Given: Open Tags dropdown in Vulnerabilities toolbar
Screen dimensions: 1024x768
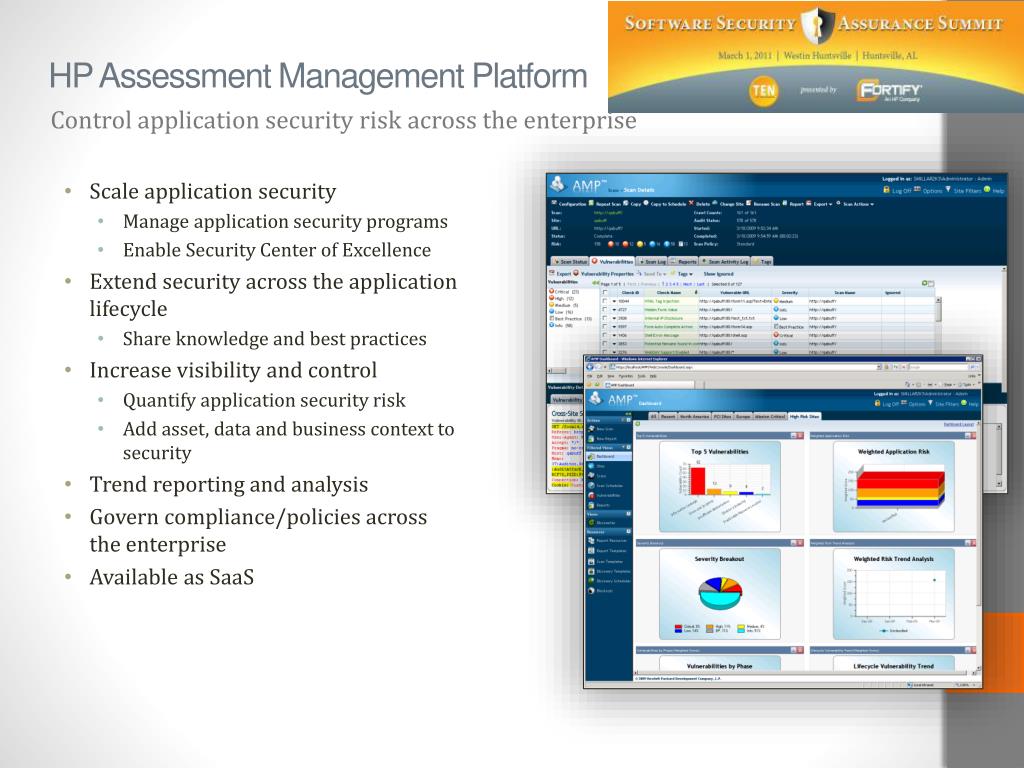Looking at the screenshot, I should click(x=681, y=274).
